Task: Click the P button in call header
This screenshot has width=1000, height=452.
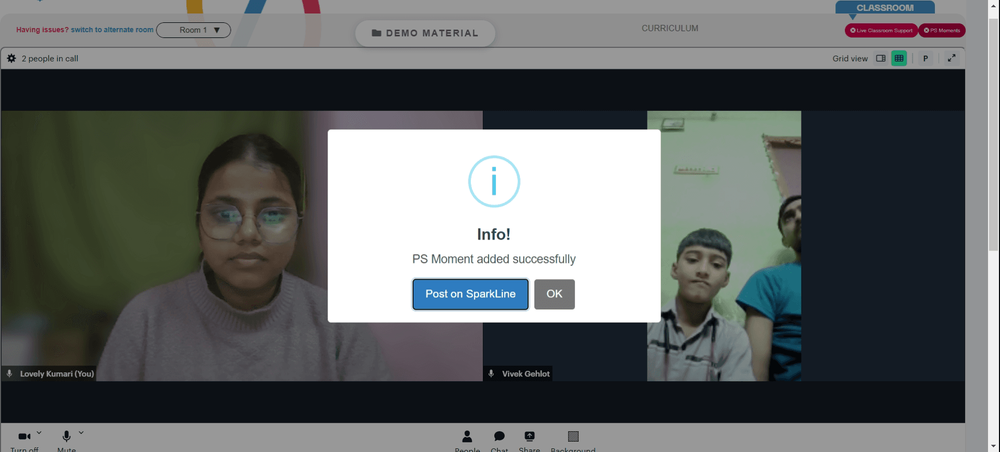Action: [x=925, y=58]
